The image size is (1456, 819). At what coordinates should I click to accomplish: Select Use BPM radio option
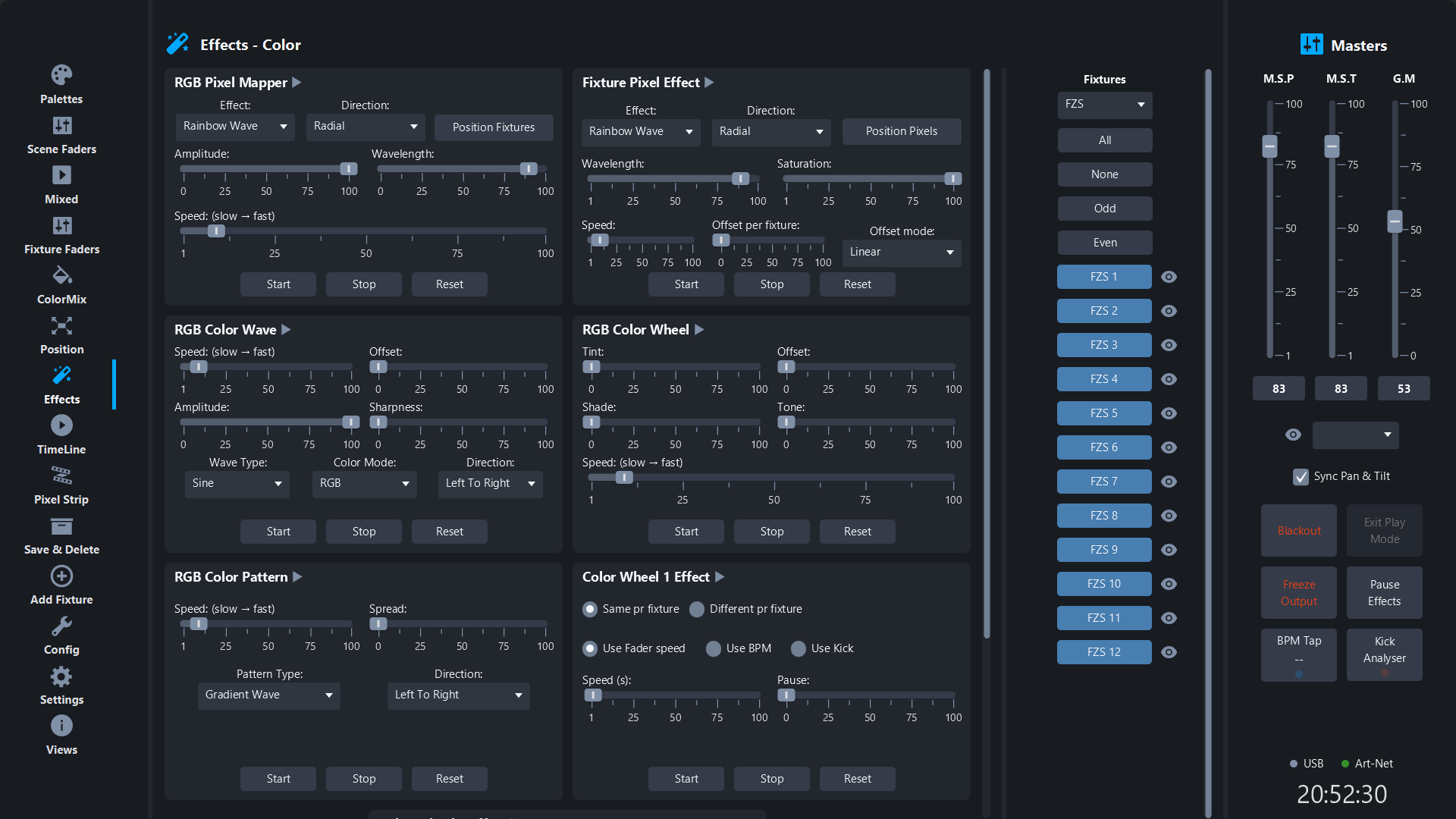pos(714,648)
